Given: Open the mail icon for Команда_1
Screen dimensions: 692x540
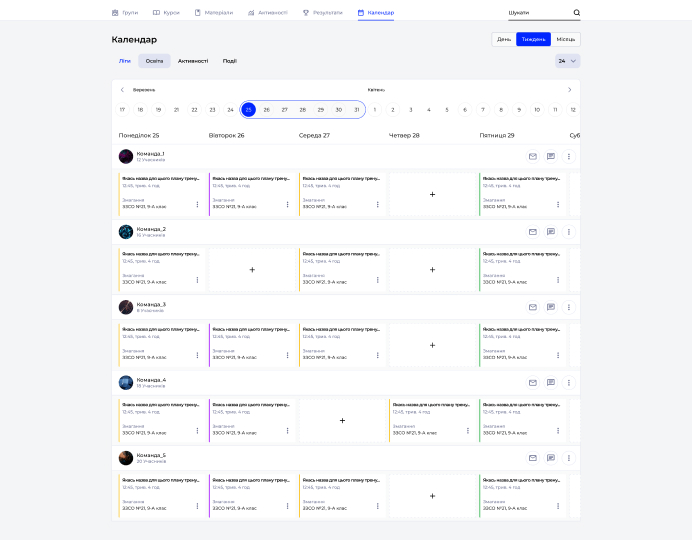Looking at the screenshot, I should click(533, 157).
